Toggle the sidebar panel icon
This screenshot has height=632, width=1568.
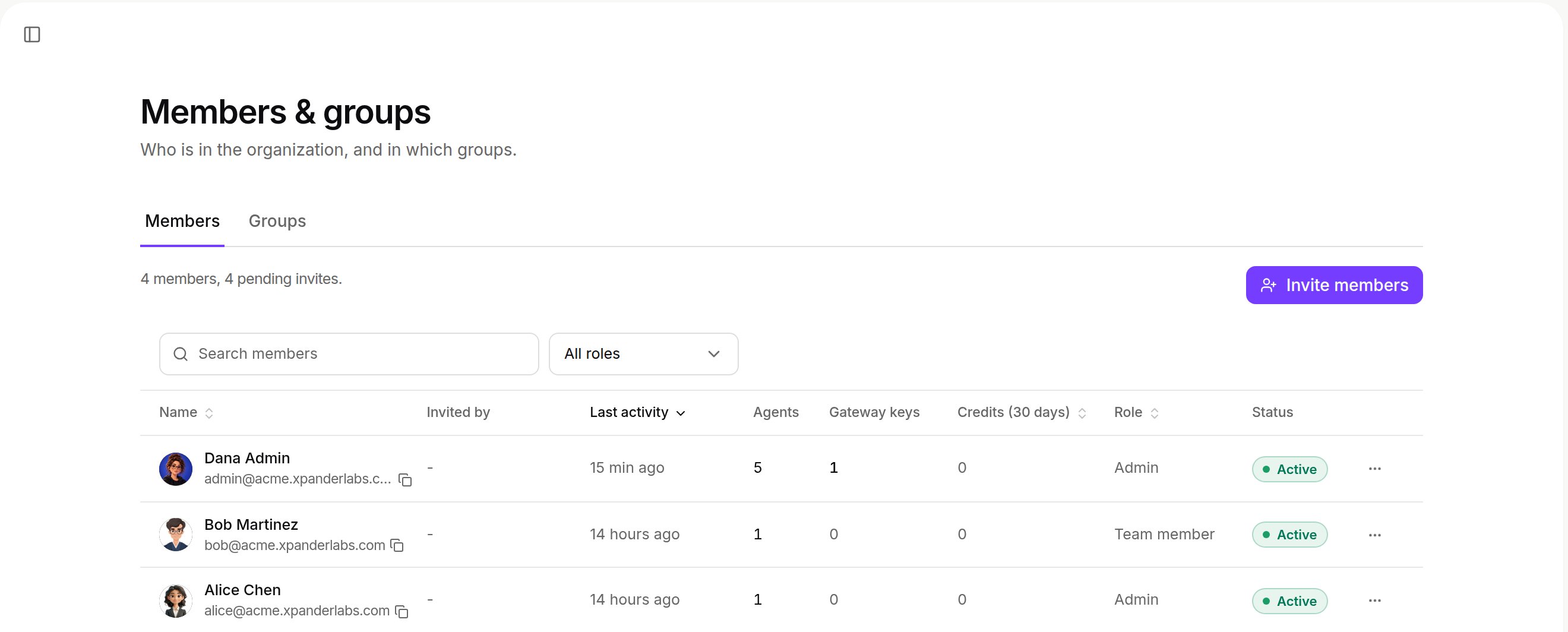tap(31, 34)
